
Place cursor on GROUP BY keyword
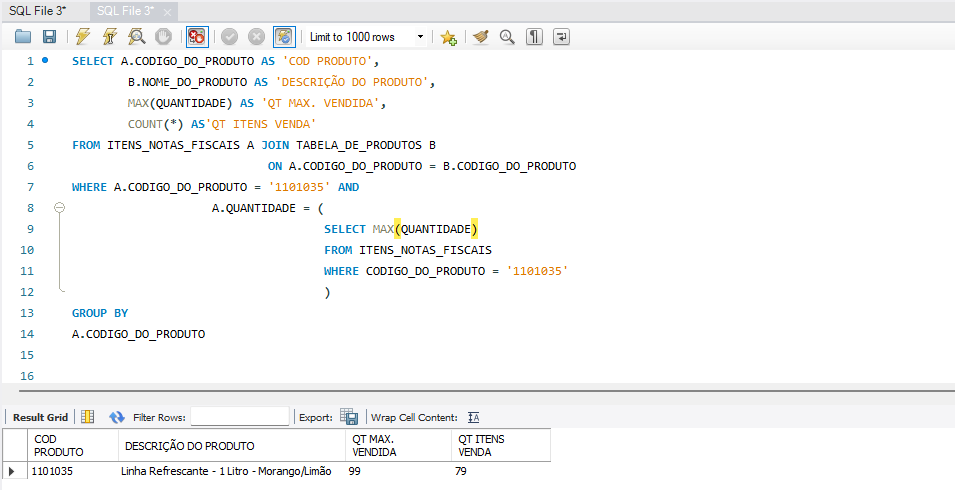pyautogui.click(x=100, y=313)
